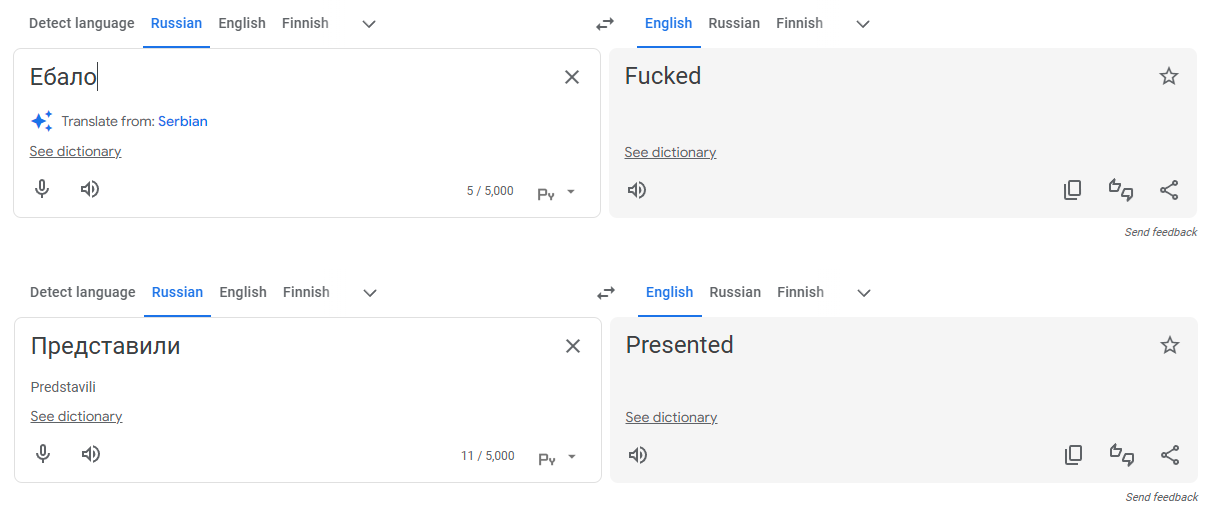Viewport: 1231px width, 518px height.
Task: Save the 'Presented' translation with star
Action: point(1170,345)
